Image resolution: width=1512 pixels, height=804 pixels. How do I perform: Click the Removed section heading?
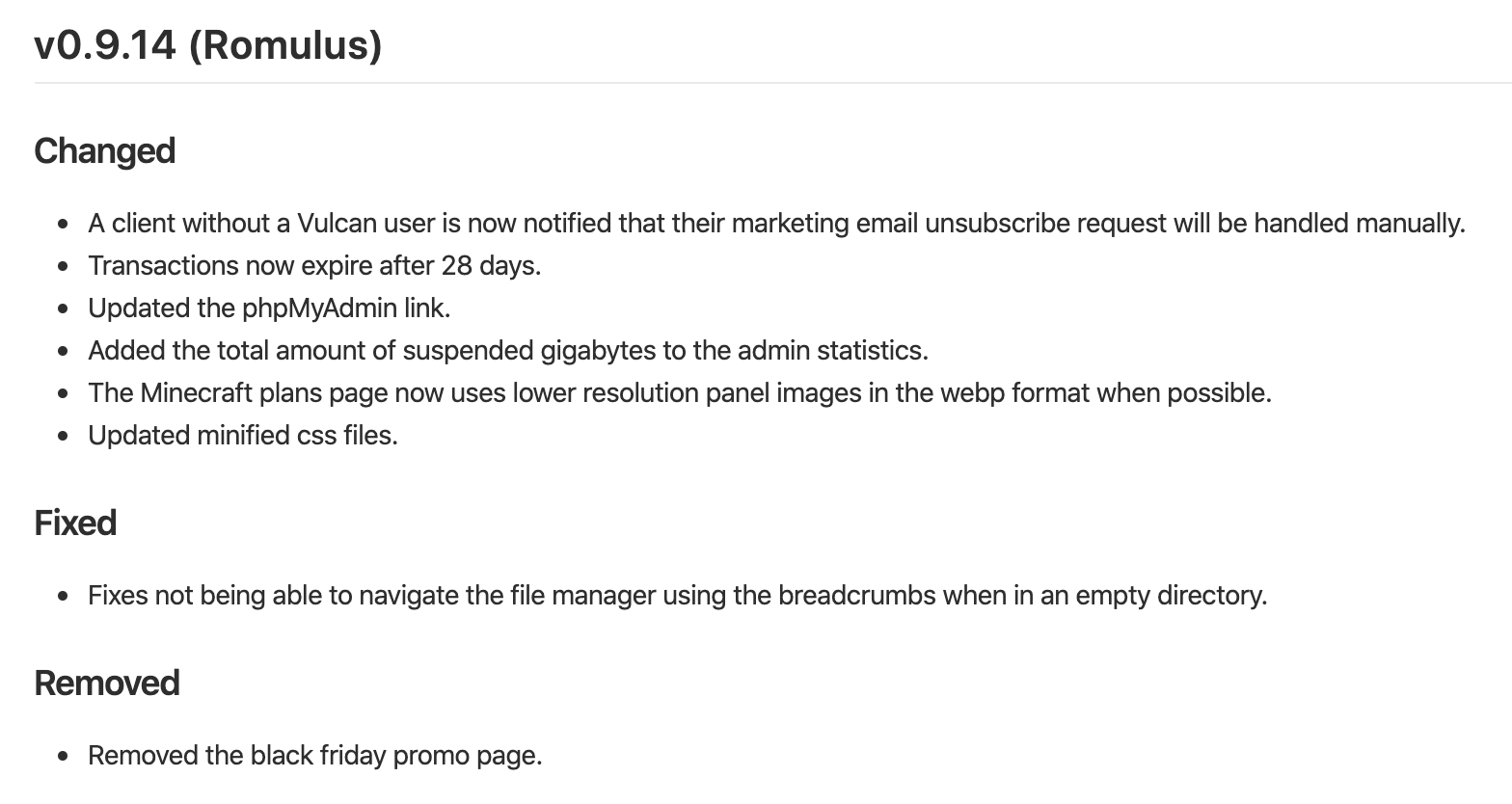107,683
